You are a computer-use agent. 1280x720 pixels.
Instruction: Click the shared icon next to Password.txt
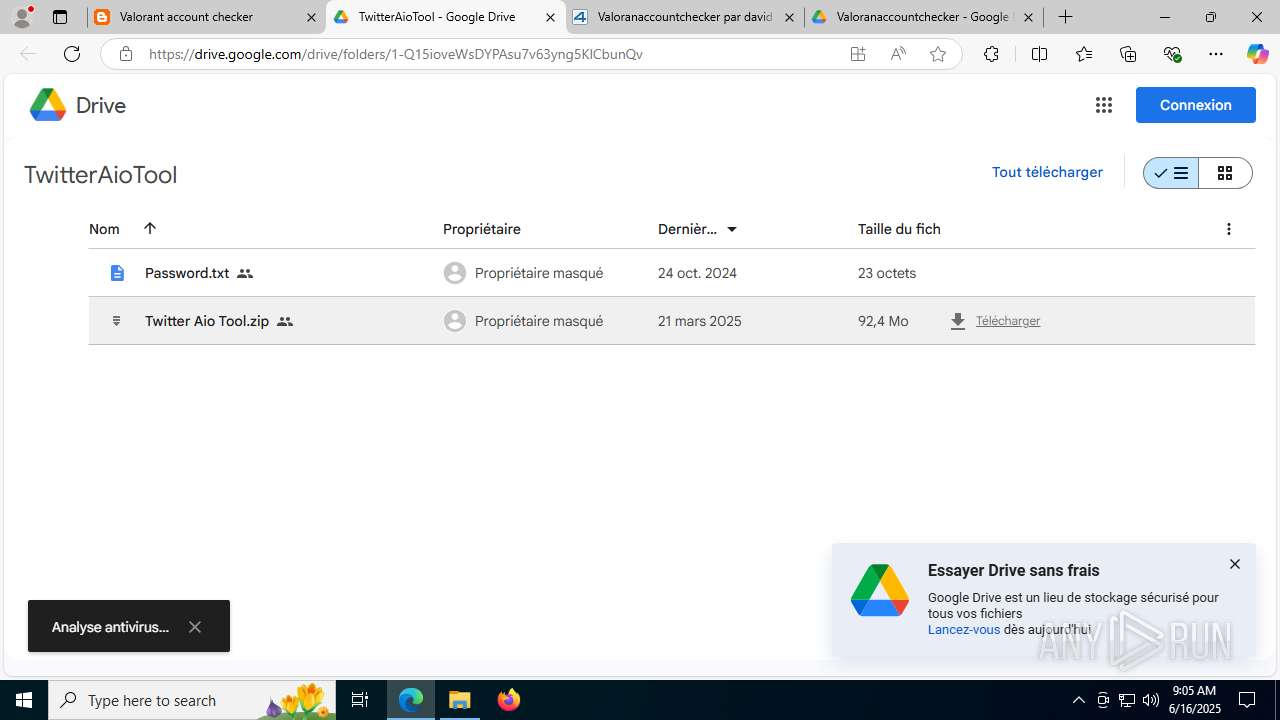245,273
